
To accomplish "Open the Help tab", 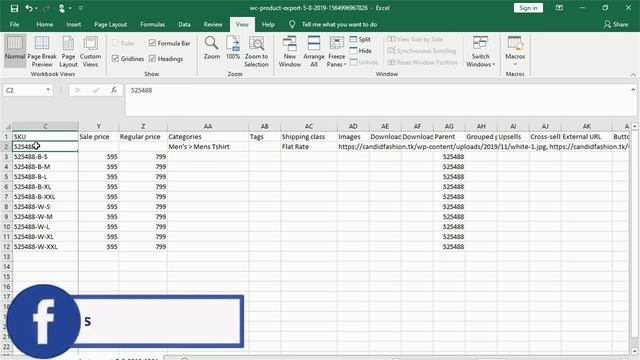I will [x=268, y=24].
